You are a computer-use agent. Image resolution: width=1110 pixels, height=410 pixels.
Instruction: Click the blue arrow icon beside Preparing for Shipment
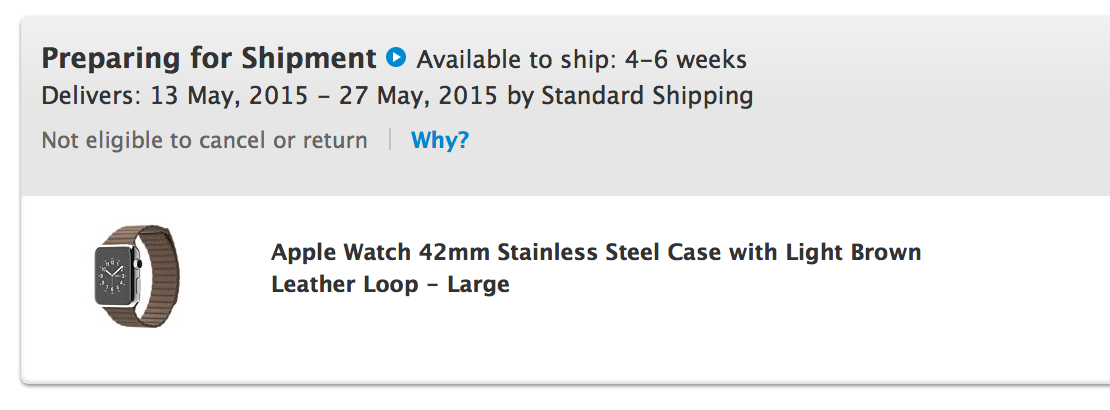(396, 58)
